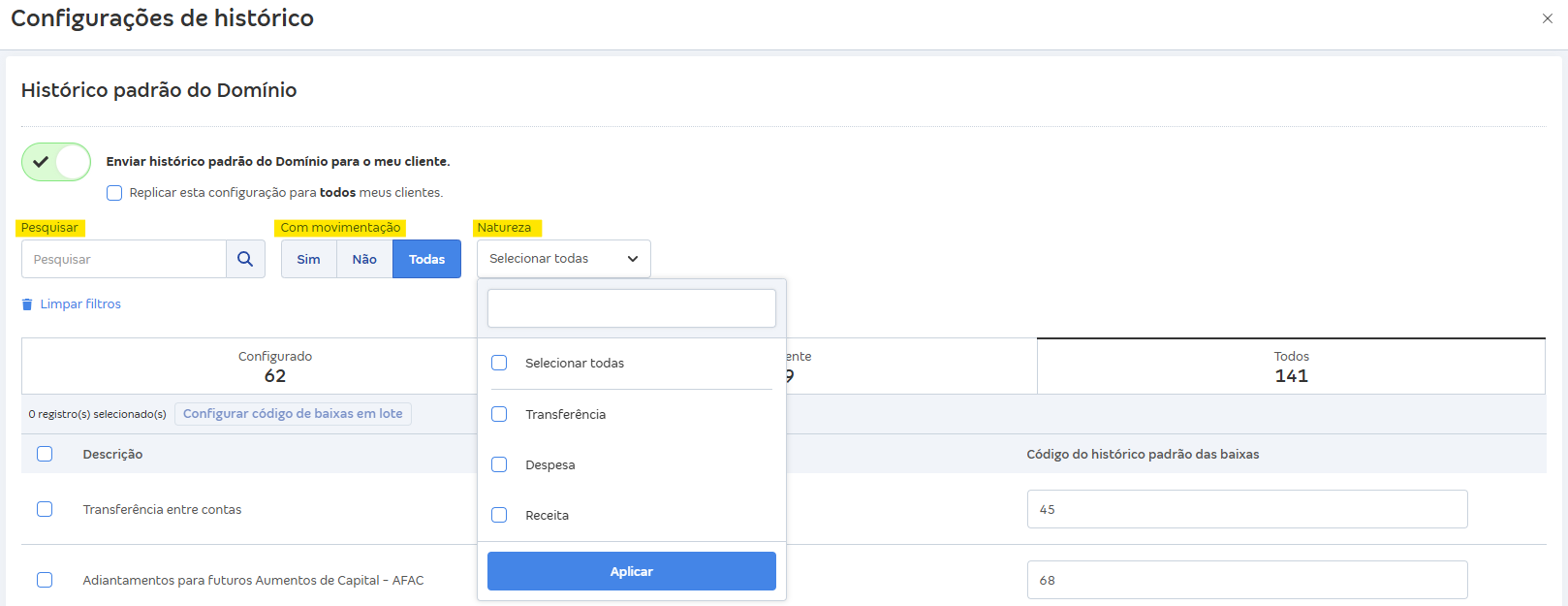
Task: Tick the Transferência natureza checkbox
Action: pyautogui.click(x=499, y=414)
